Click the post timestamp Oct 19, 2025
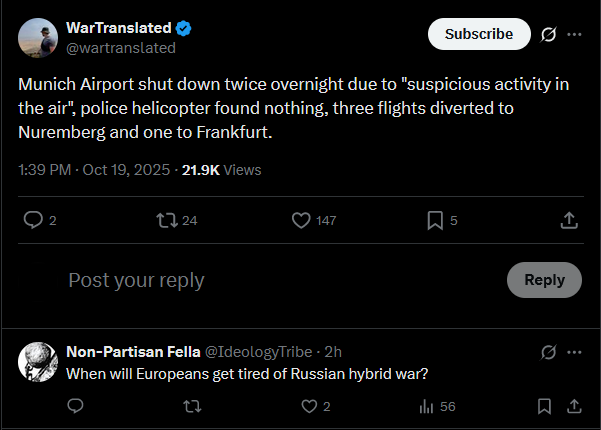The width and height of the screenshot is (601, 430). 127,170
